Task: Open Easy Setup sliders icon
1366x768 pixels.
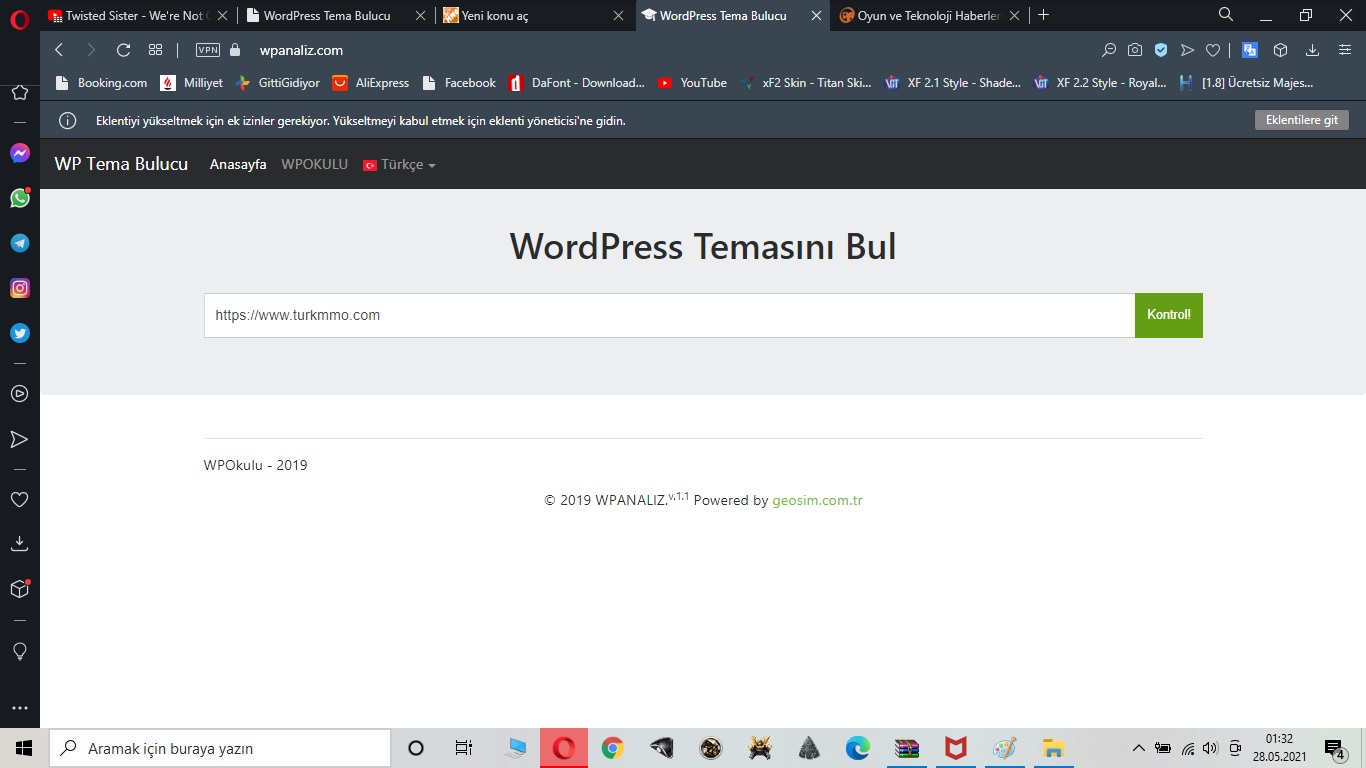Action: 1344,50
